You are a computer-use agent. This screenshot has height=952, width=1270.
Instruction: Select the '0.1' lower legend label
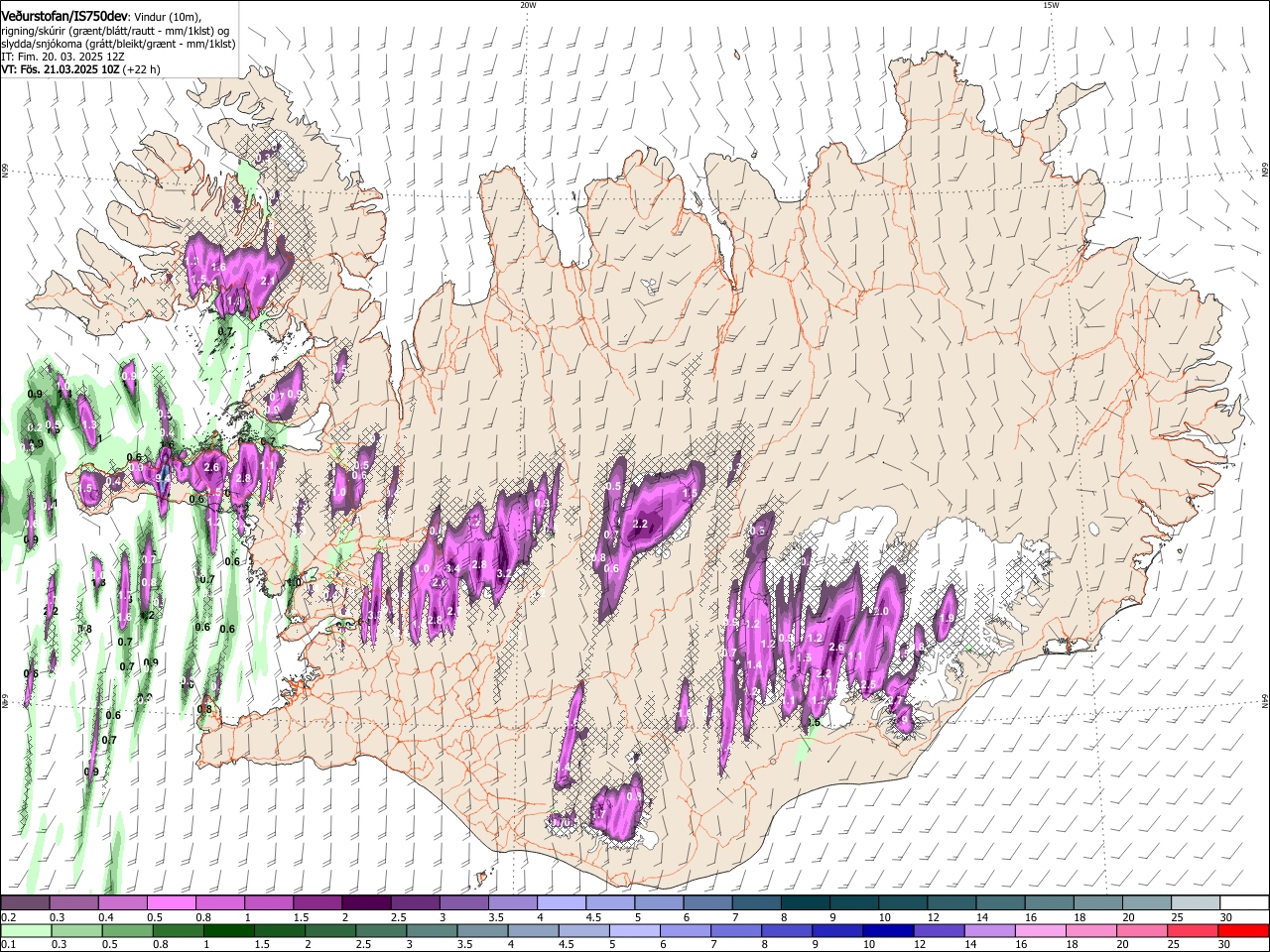7,945
